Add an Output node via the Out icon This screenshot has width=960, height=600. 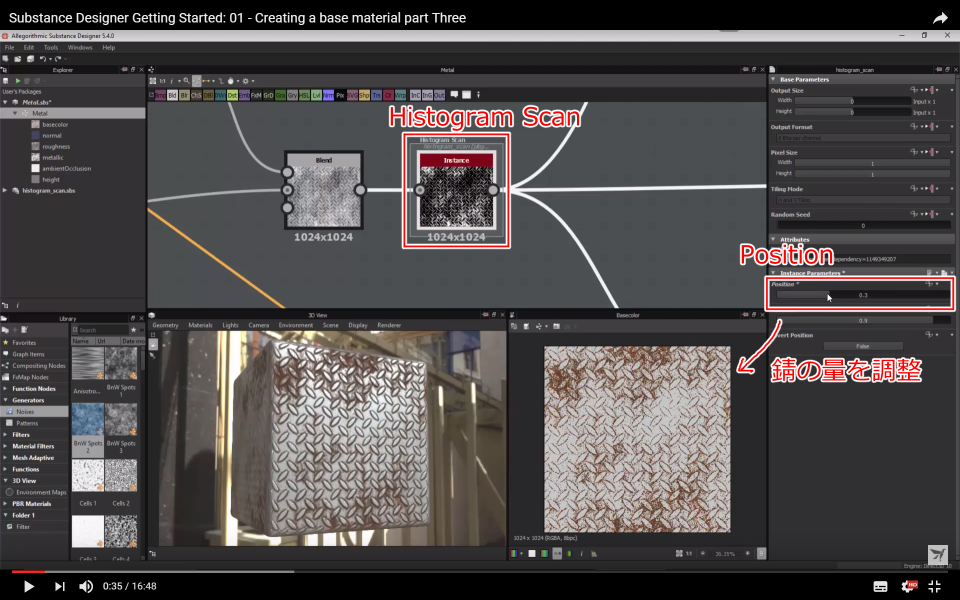(439, 96)
